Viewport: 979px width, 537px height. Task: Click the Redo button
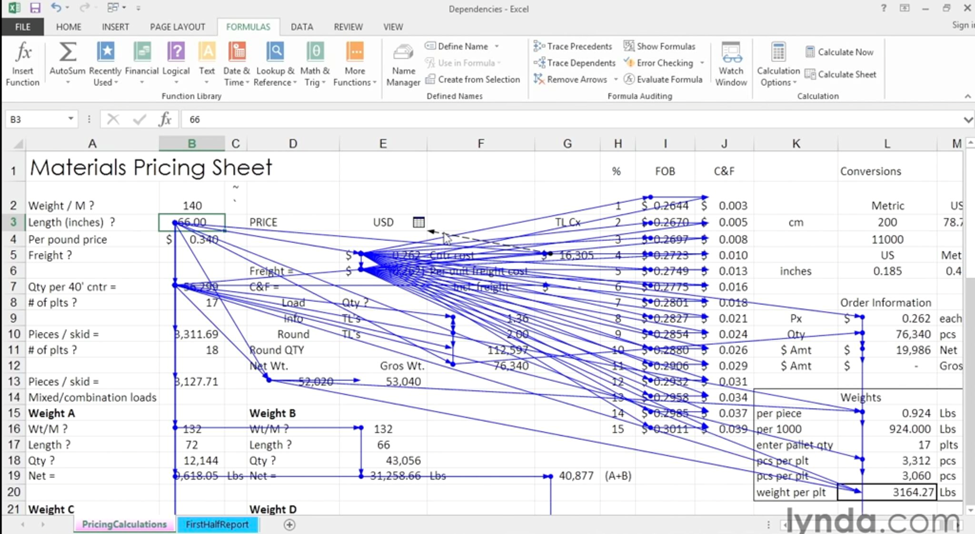click(86, 8)
